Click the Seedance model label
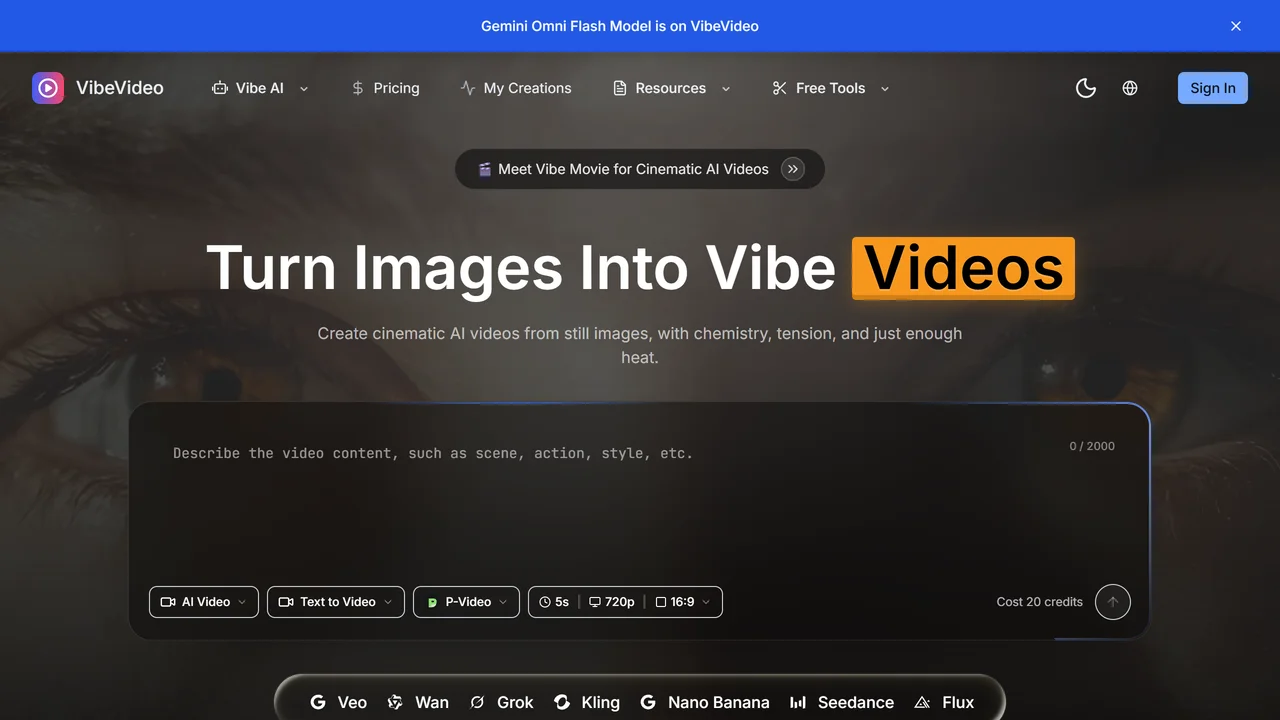This screenshot has height=720, width=1280. point(856,702)
